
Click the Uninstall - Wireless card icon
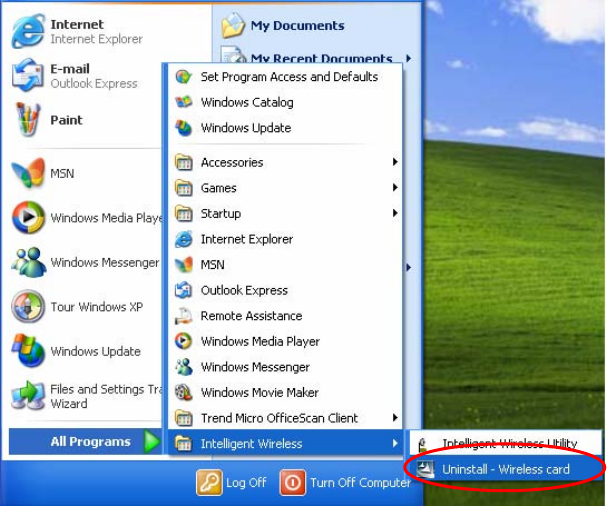pos(425,469)
